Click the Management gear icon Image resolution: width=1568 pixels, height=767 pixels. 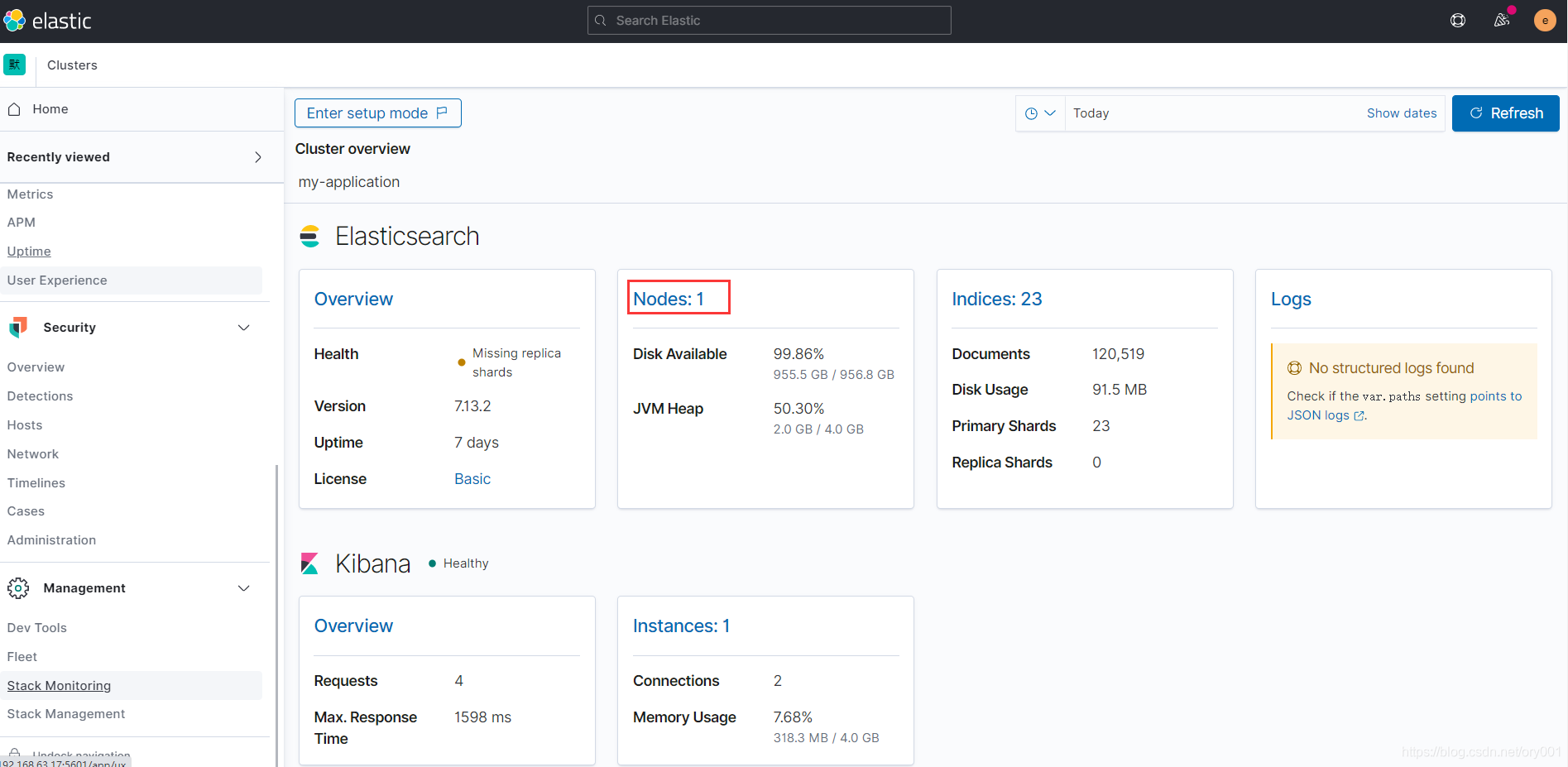click(x=18, y=588)
